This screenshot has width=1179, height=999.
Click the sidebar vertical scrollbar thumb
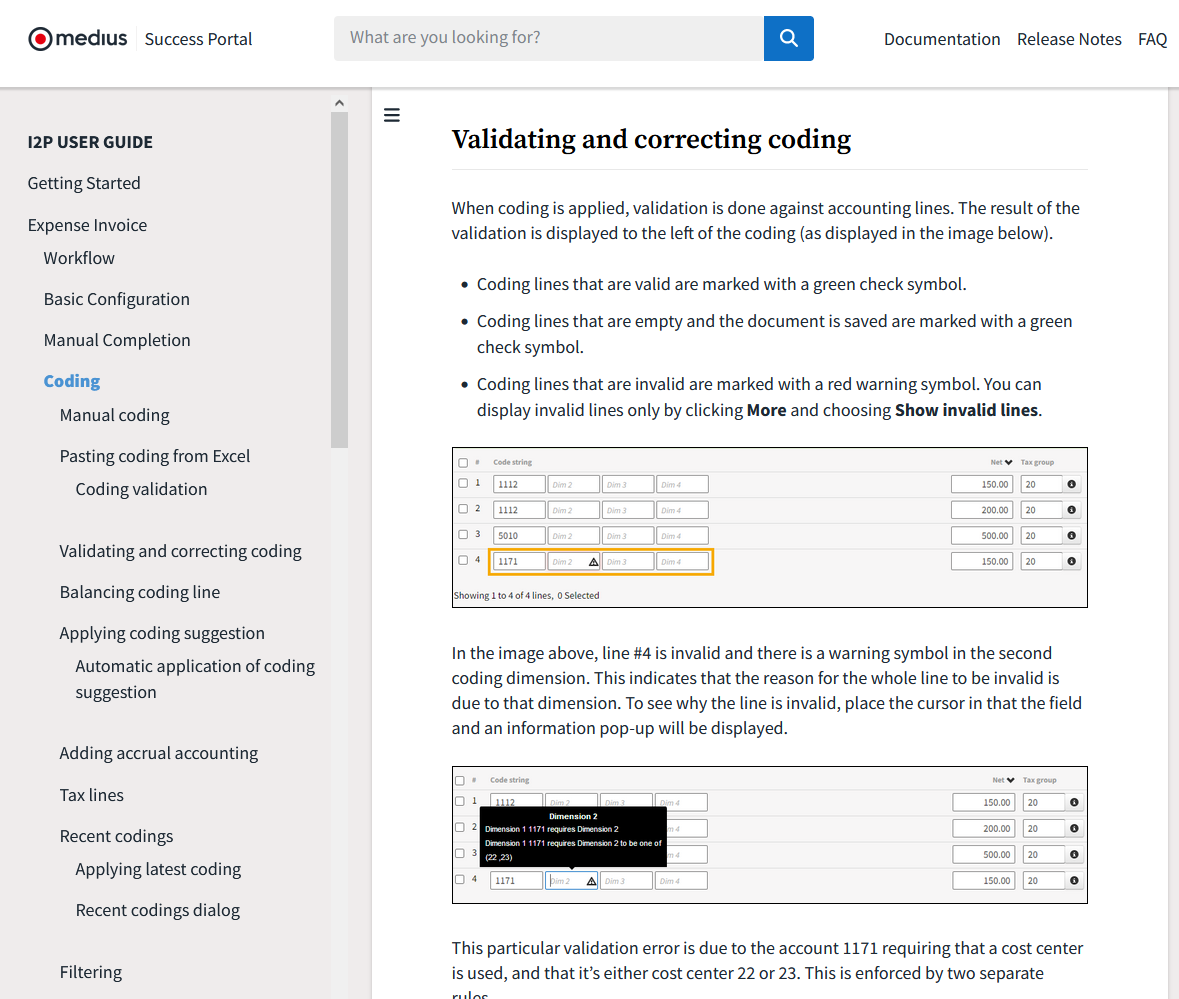tap(339, 280)
